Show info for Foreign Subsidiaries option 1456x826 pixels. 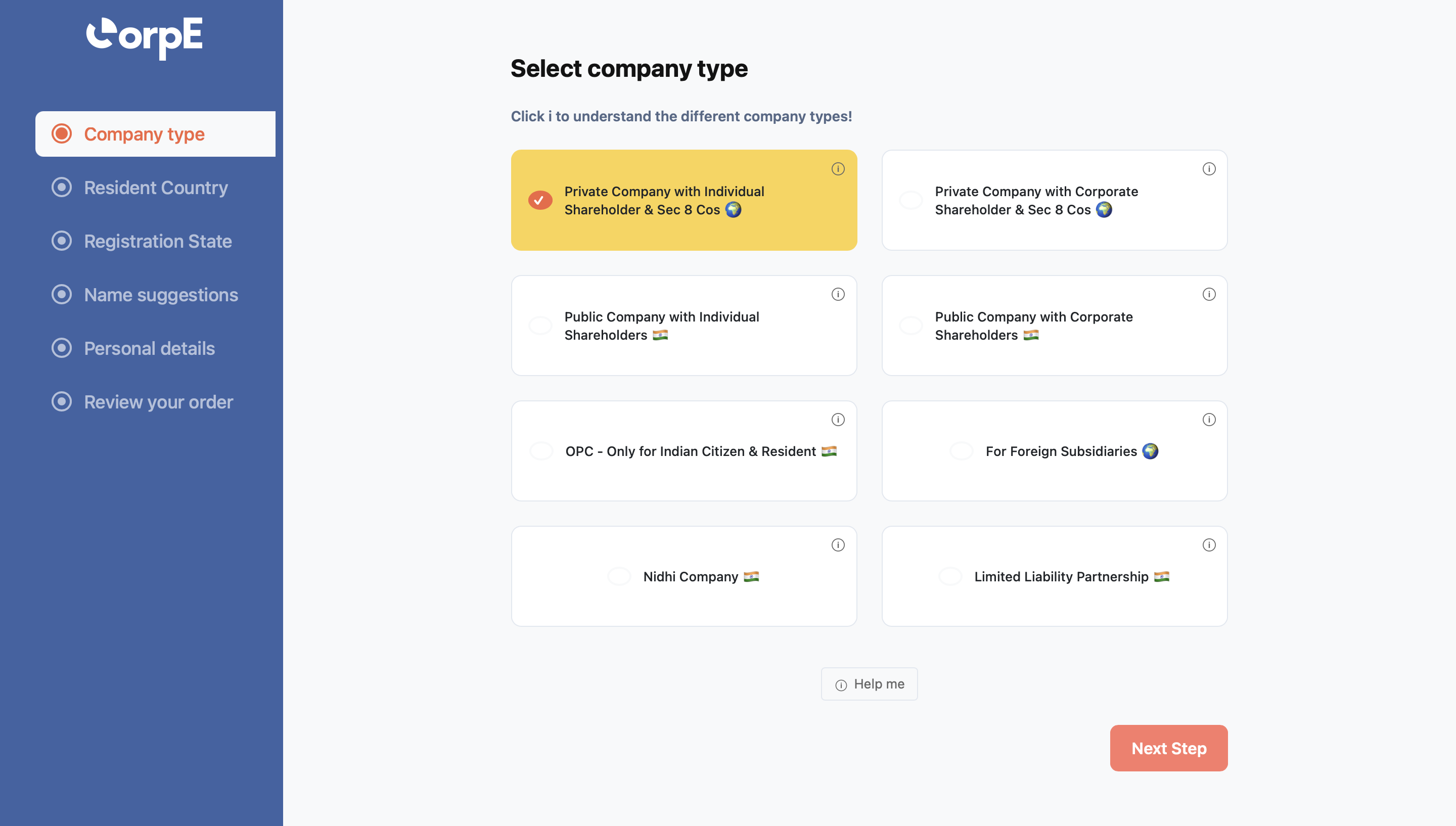[x=1209, y=420]
